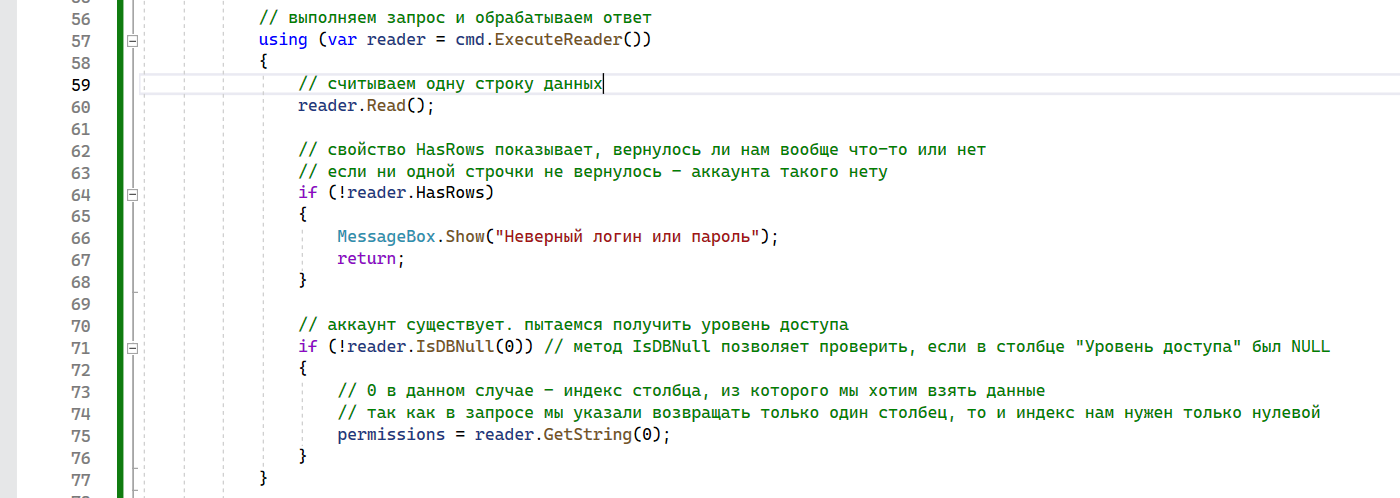
Task: Click the comment '0 в данном случае – индекс столбца'
Action: coord(691,392)
